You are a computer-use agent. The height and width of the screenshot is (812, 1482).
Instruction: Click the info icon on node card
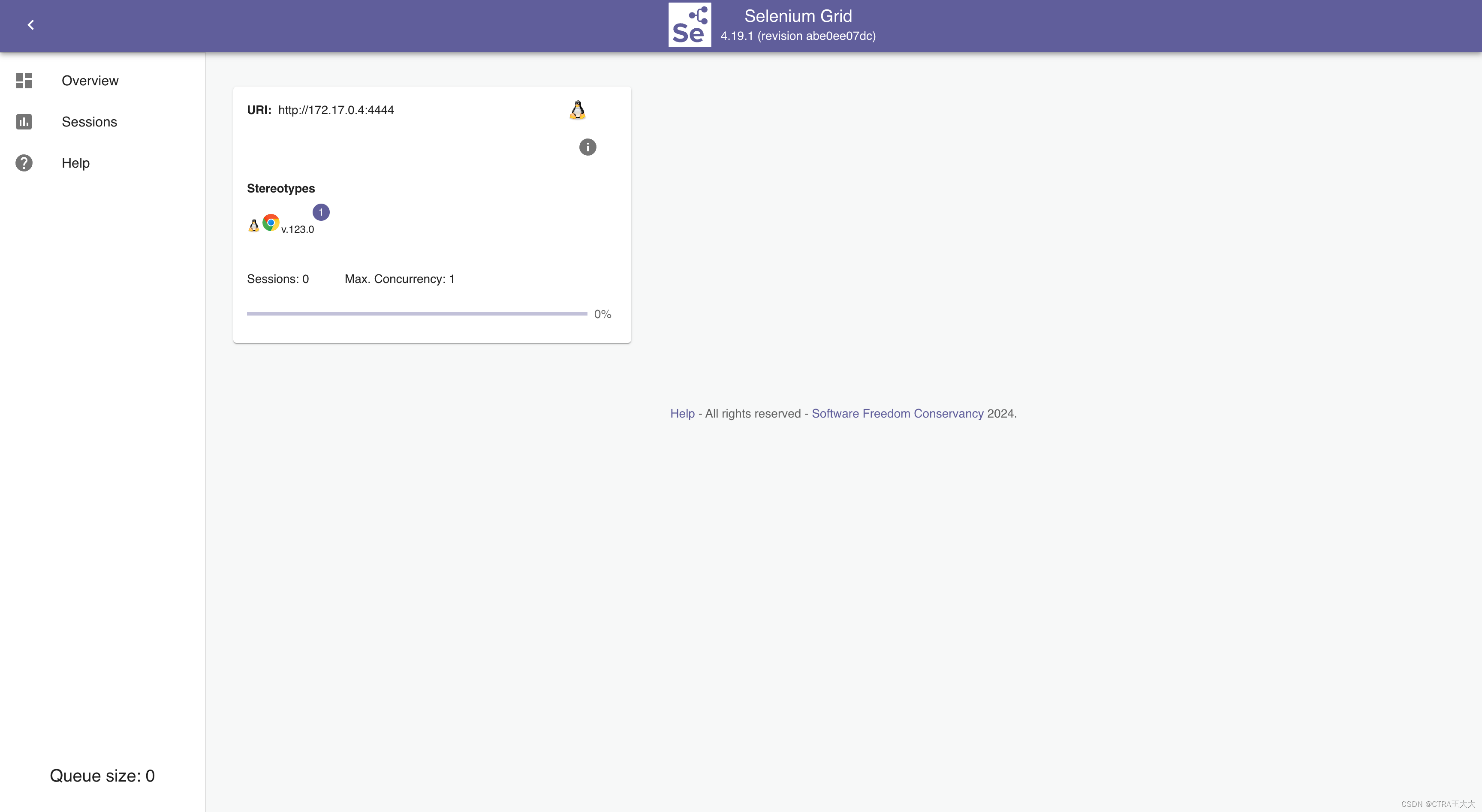click(x=588, y=147)
